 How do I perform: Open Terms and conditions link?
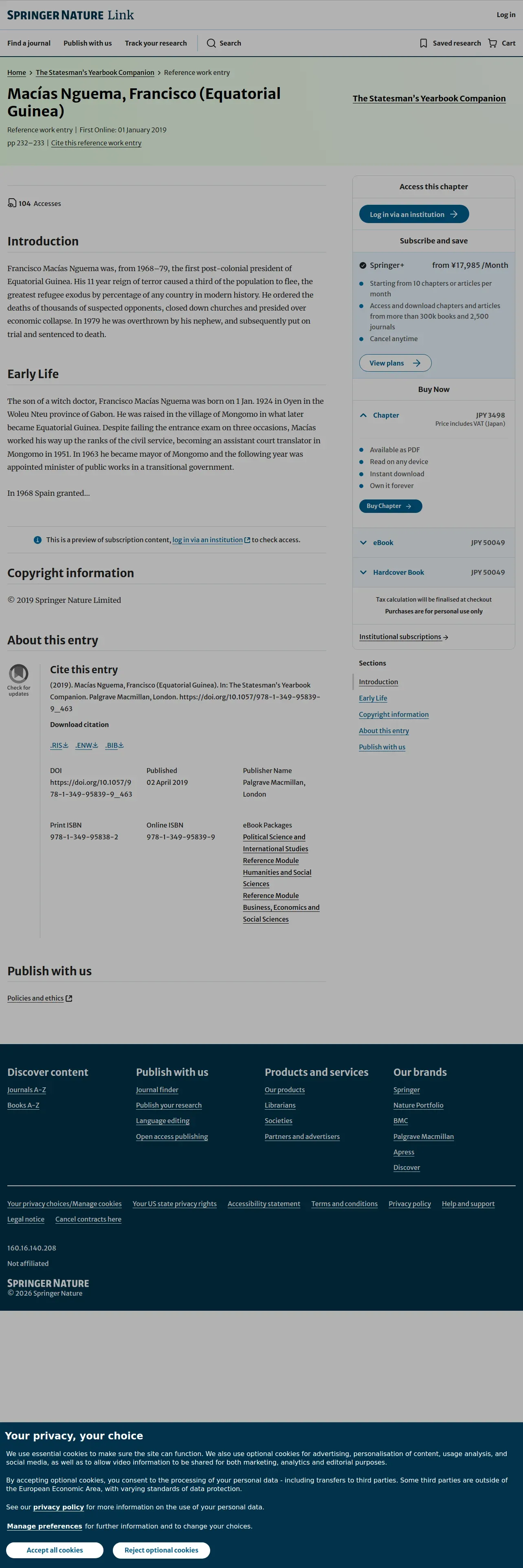[345, 1203]
